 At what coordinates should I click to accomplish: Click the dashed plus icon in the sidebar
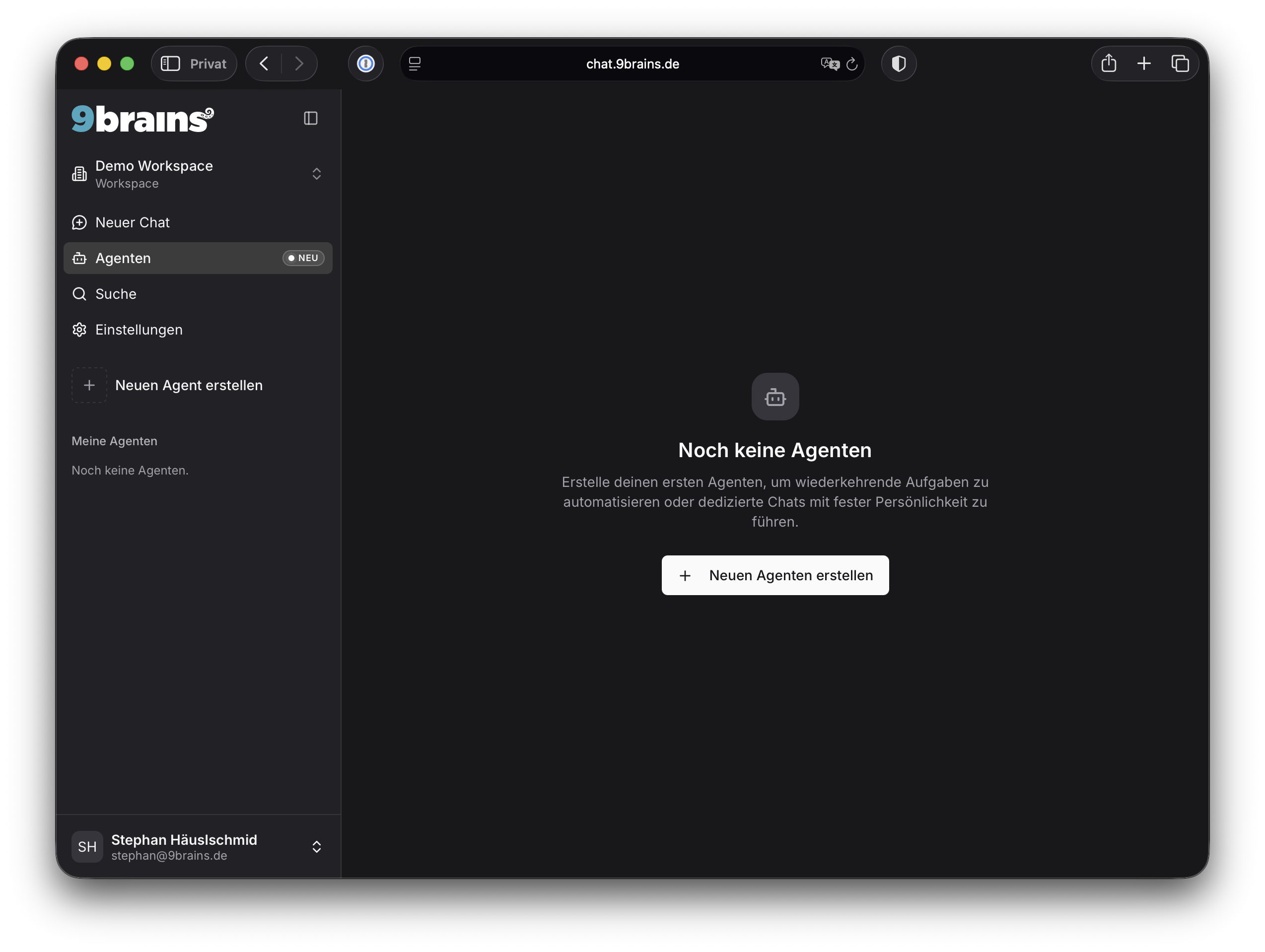(89, 385)
